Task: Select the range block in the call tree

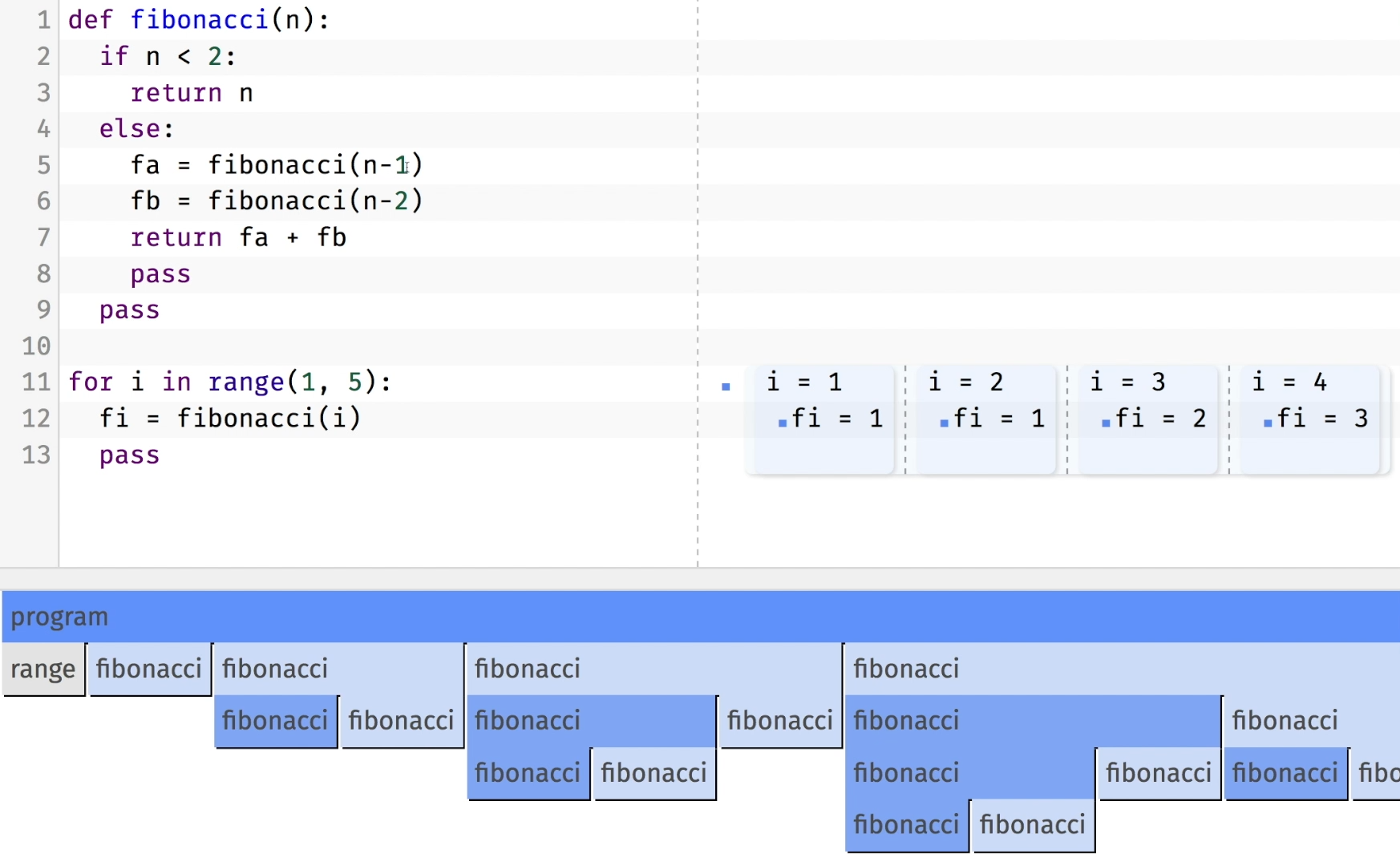Action: [43, 669]
